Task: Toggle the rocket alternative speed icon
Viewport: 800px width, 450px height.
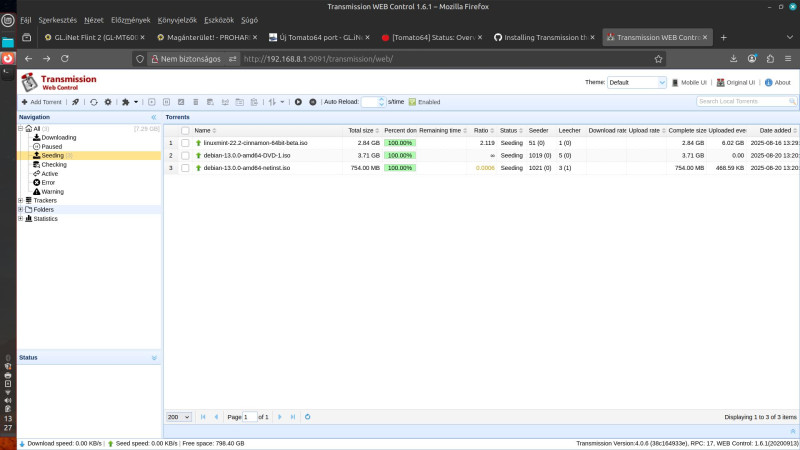Action: tap(76, 102)
